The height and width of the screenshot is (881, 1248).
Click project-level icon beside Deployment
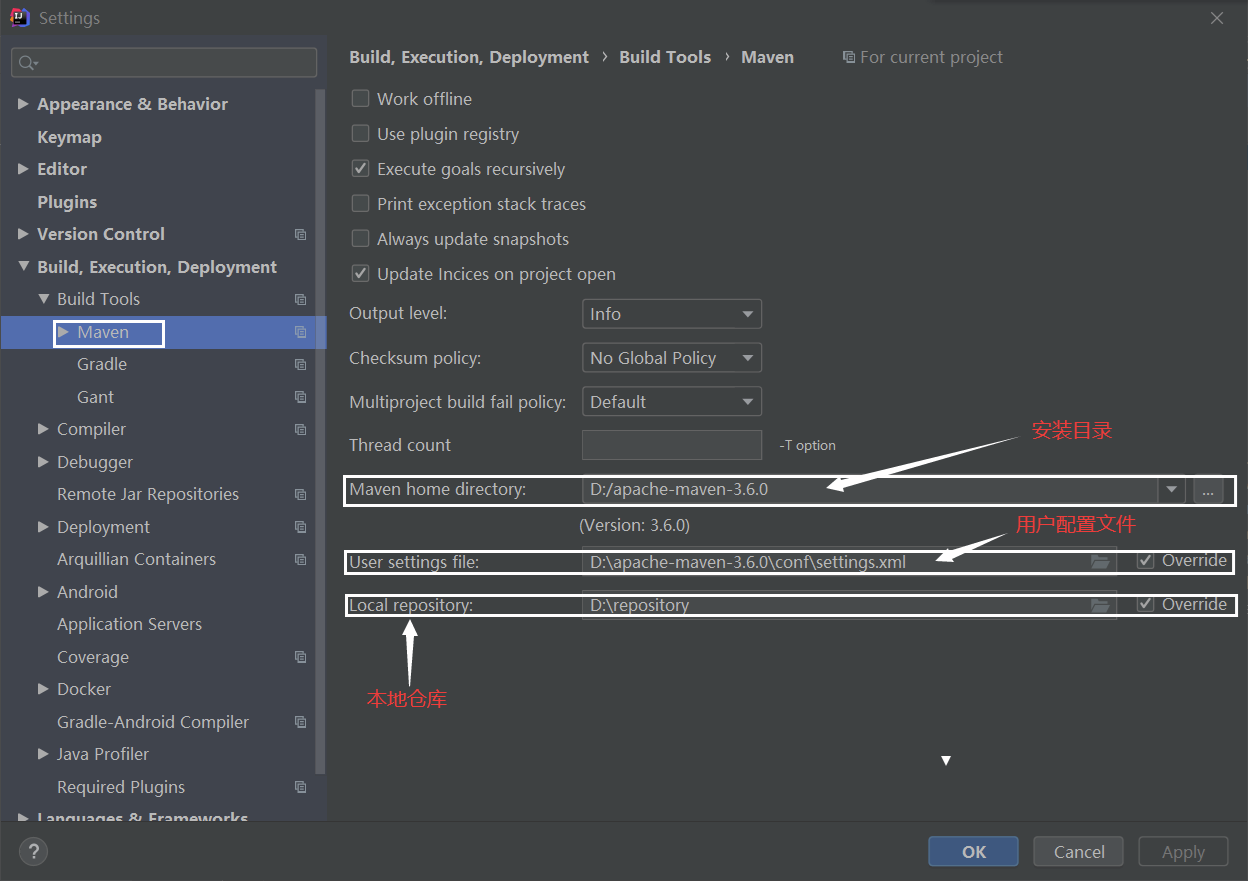point(300,527)
